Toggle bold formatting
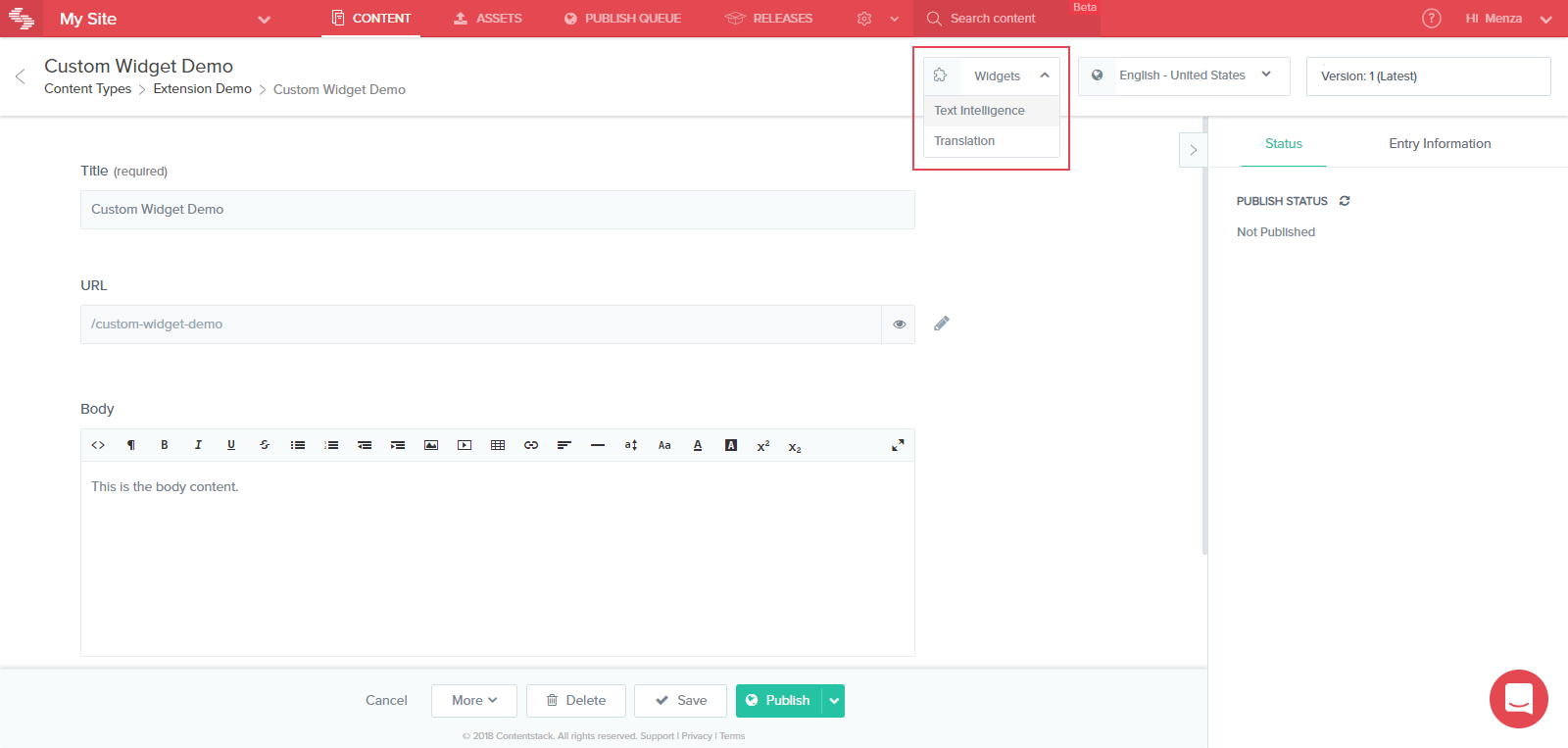Screen dimensions: 1568x748 coord(165,445)
